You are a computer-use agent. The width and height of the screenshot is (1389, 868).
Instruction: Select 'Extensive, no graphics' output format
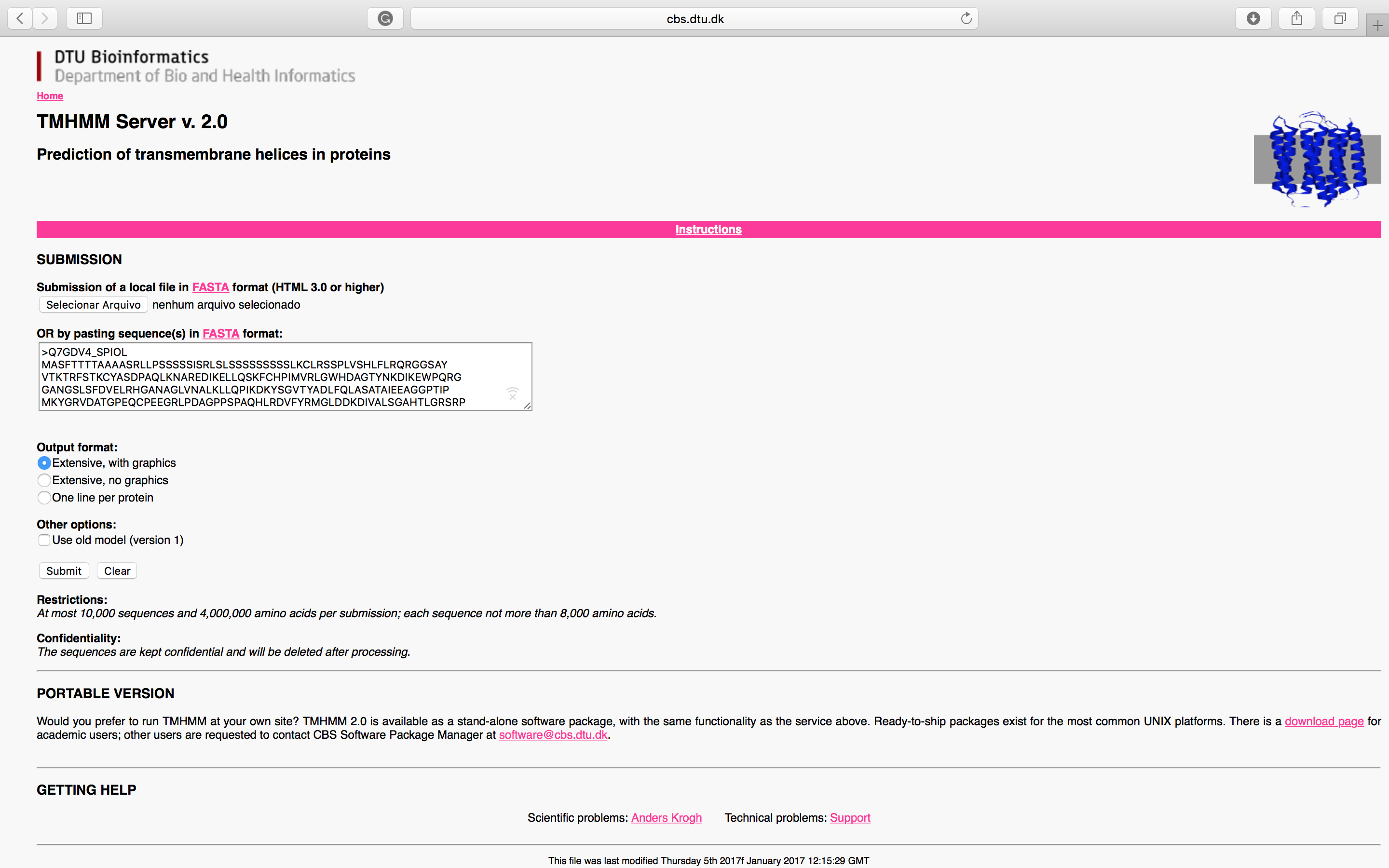44,480
